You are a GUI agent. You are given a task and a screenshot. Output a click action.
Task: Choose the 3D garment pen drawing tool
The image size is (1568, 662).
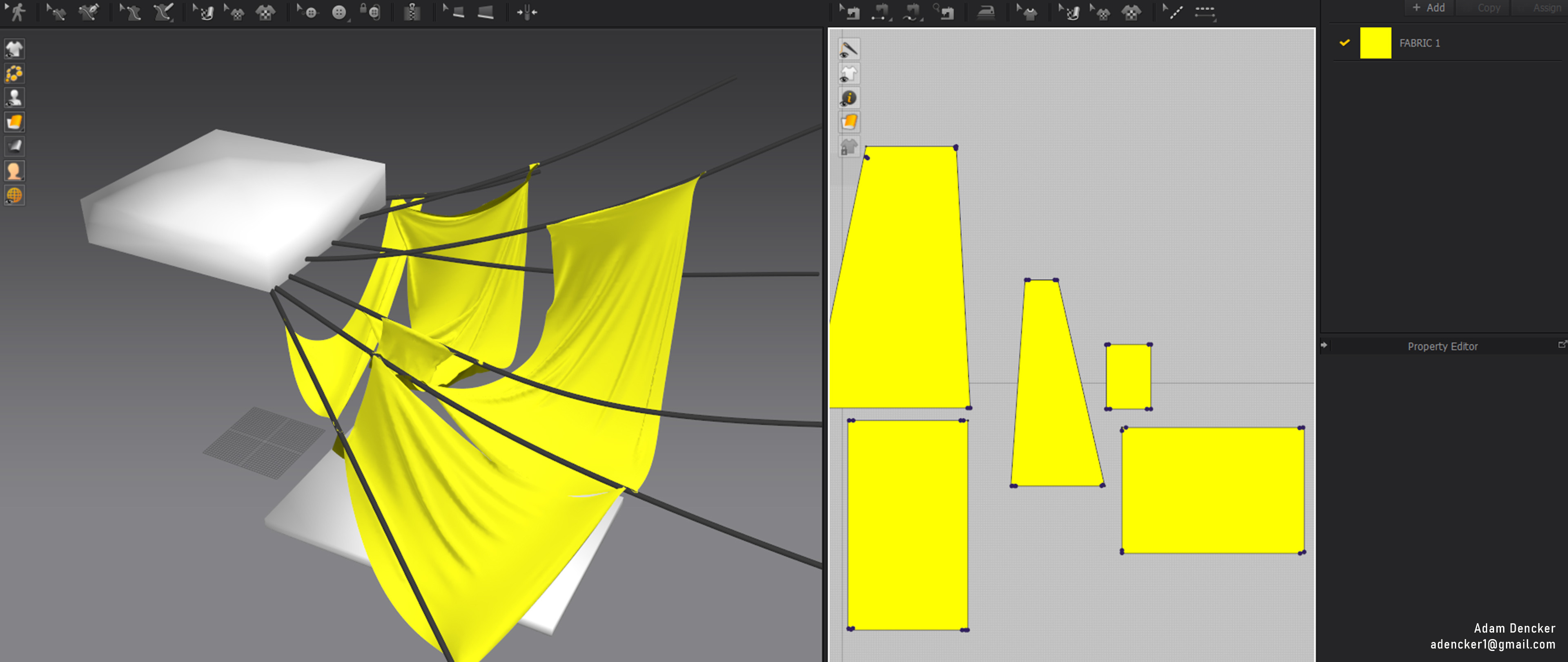point(89,11)
